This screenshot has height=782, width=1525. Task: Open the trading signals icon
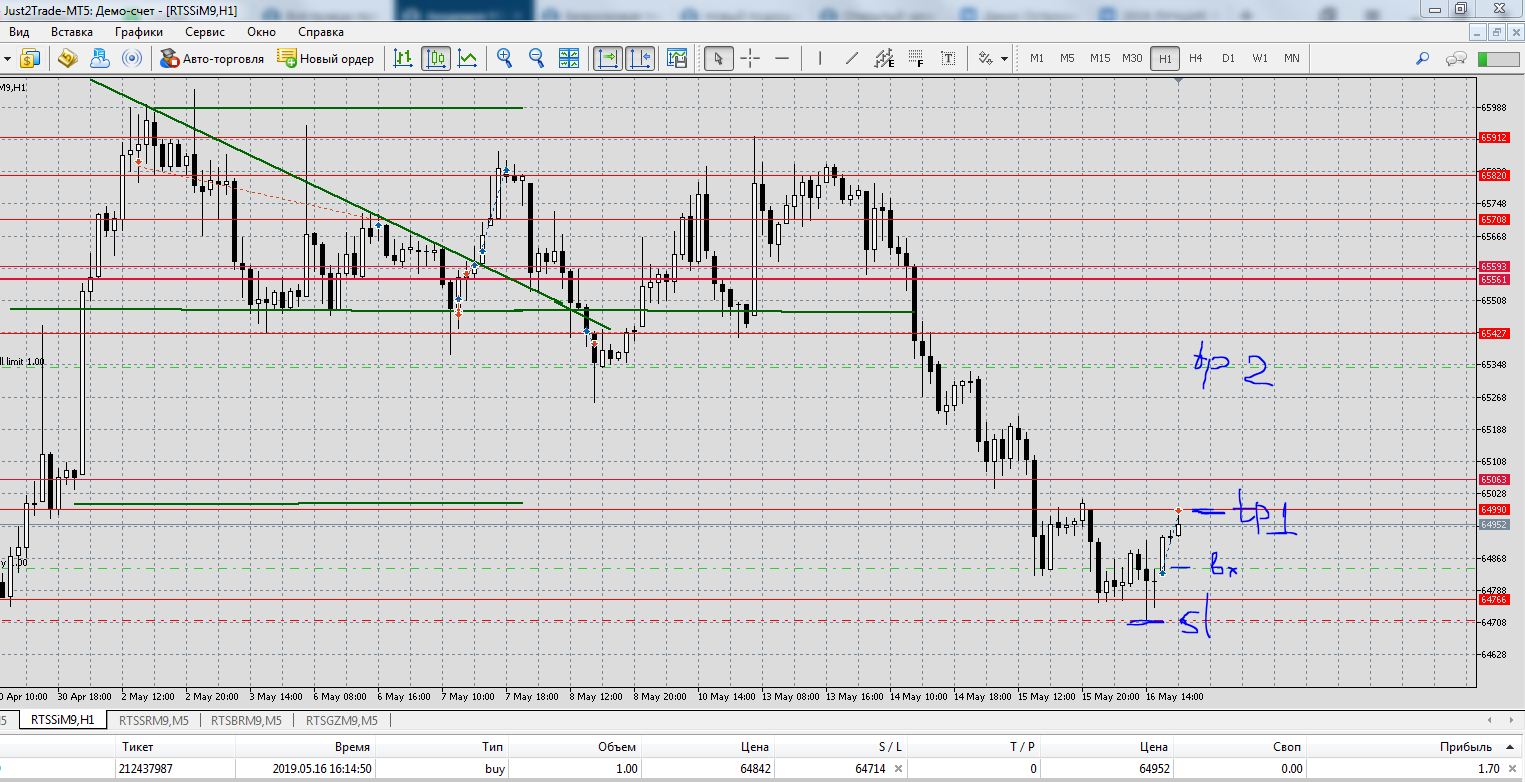click(x=131, y=58)
